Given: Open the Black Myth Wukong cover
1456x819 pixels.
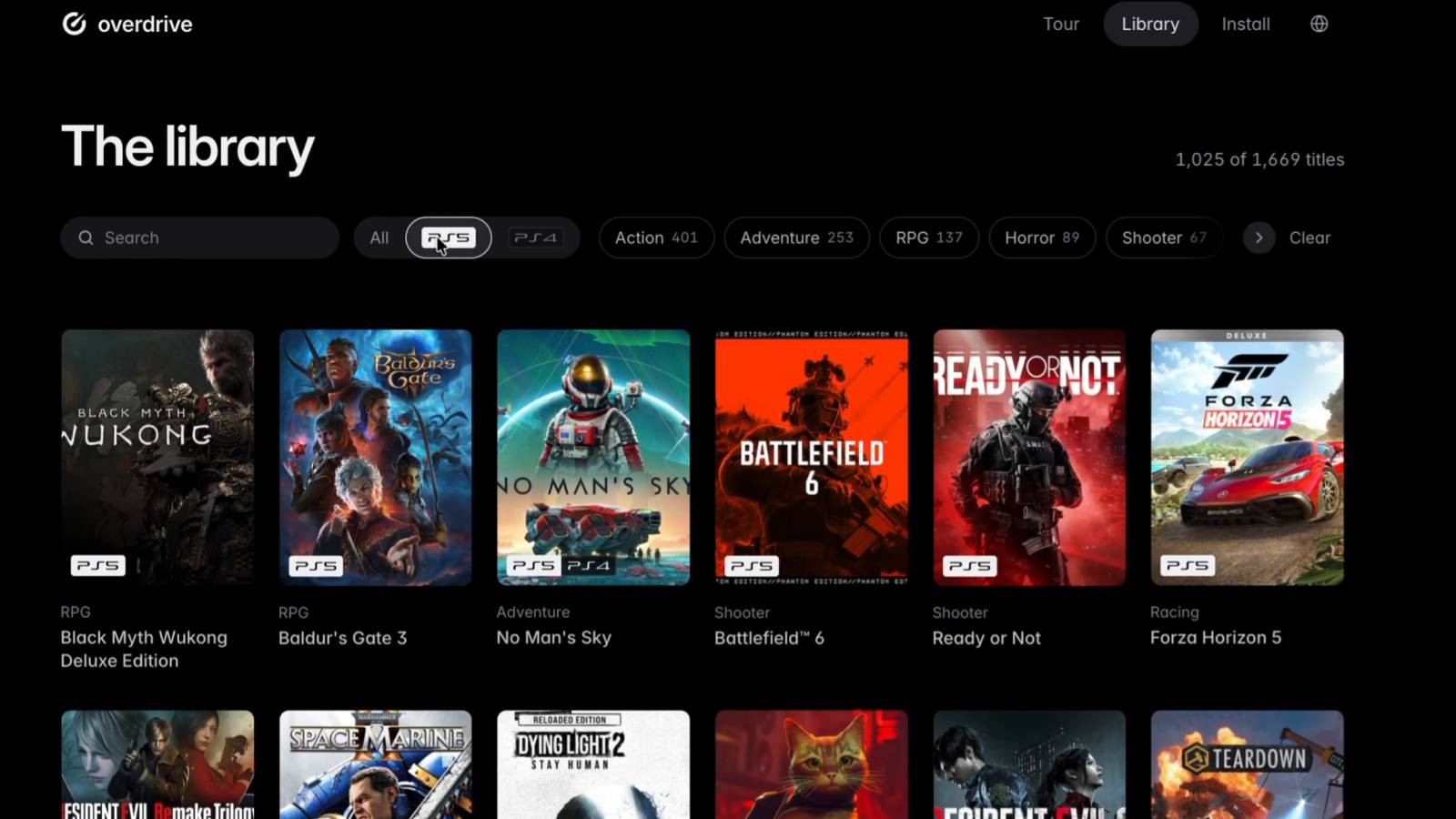Looking at the screenshot, I should [x=157, y=457].
